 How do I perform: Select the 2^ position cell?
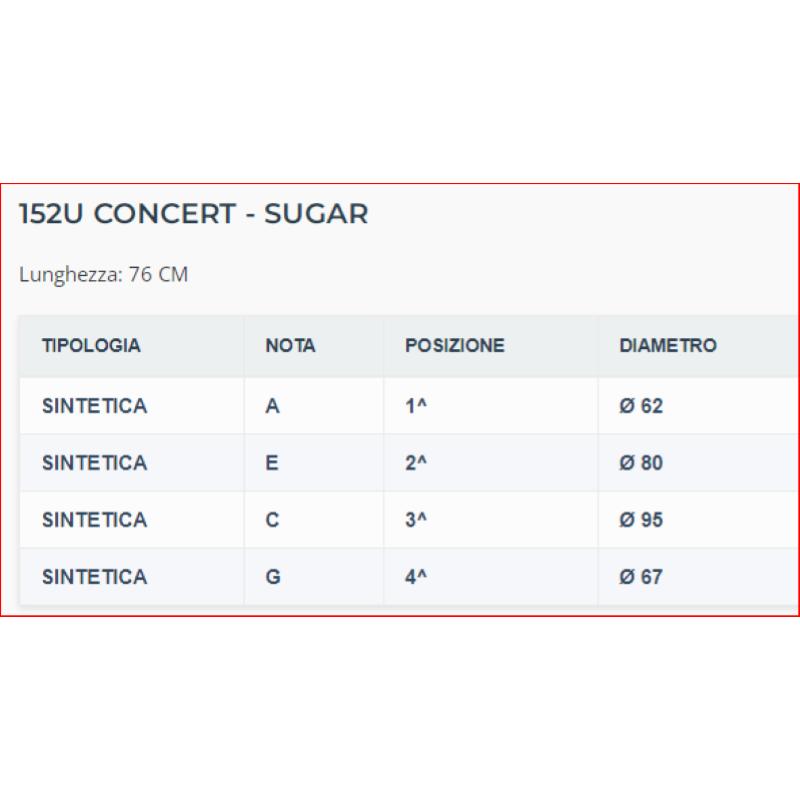point(416,463)
